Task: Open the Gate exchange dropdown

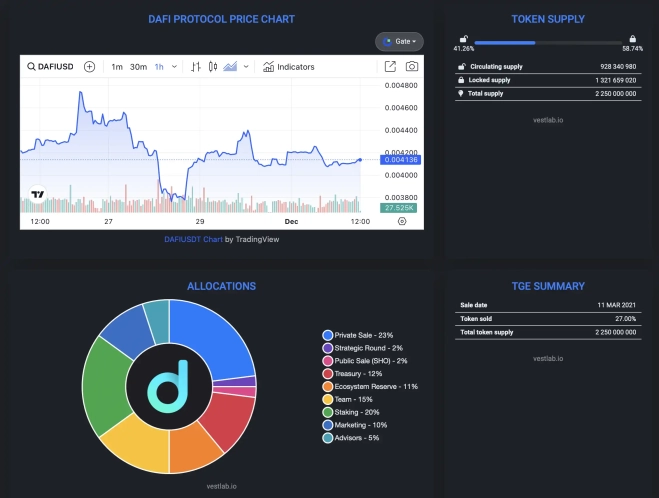Action: [x=399, y=41]
